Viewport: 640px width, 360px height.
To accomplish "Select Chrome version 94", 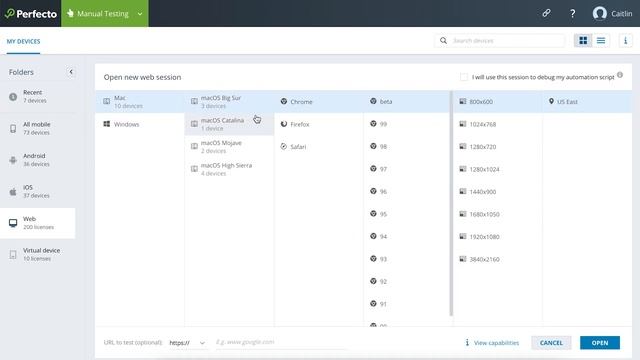I will point(406,236).
